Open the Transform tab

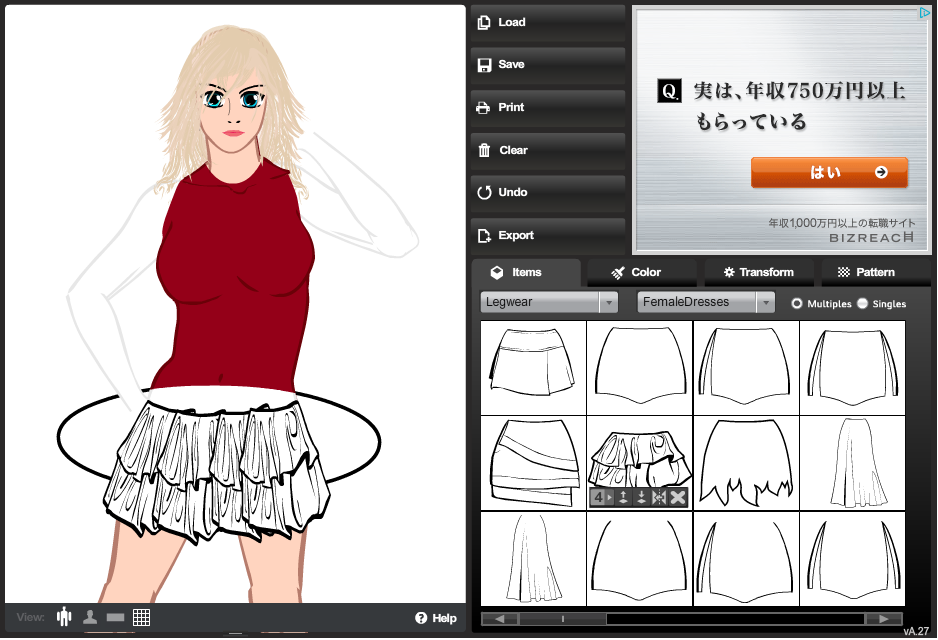(x=758, y=272)
